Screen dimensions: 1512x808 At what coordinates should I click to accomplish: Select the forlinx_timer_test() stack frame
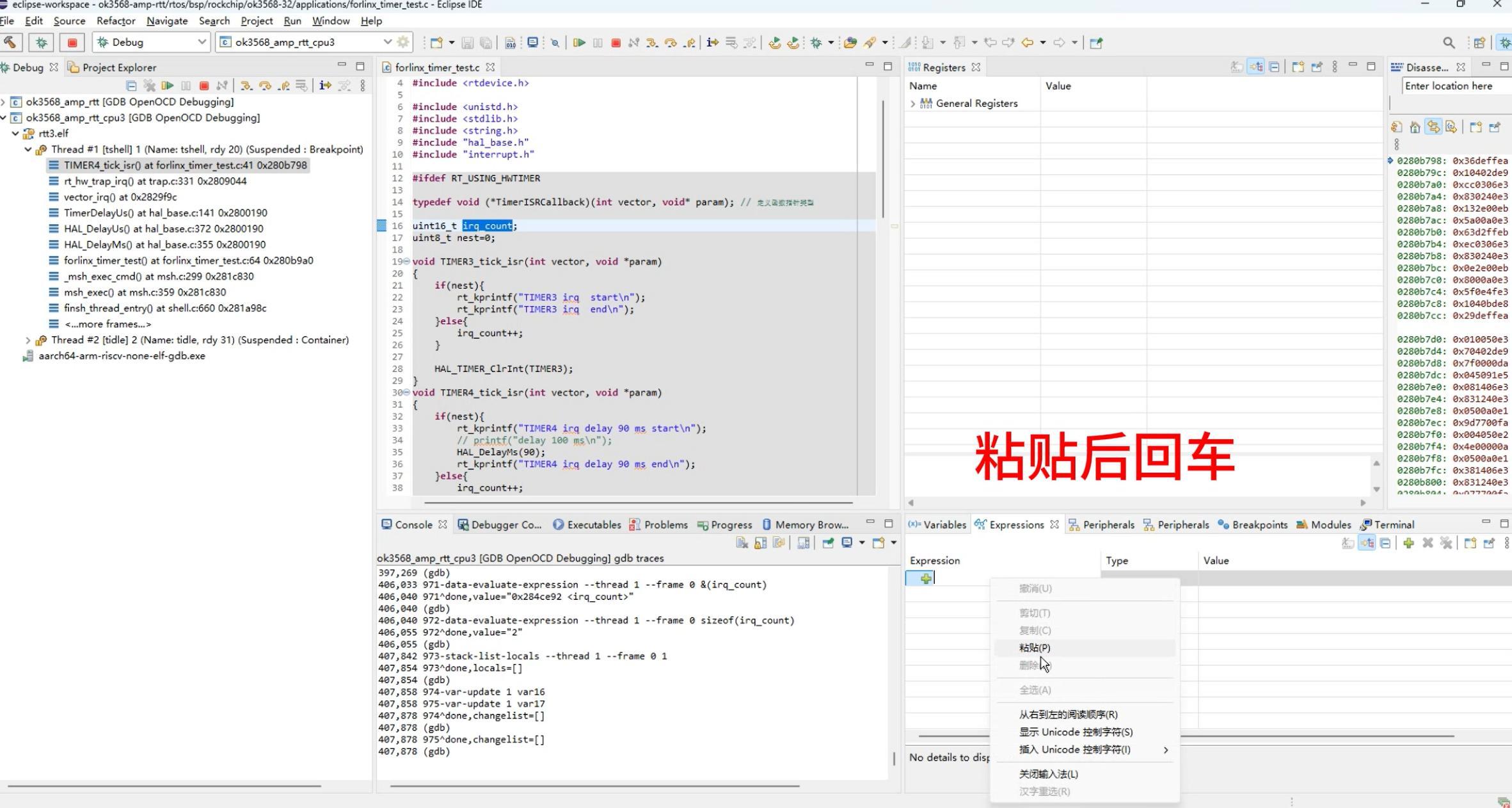click(188, 261)
